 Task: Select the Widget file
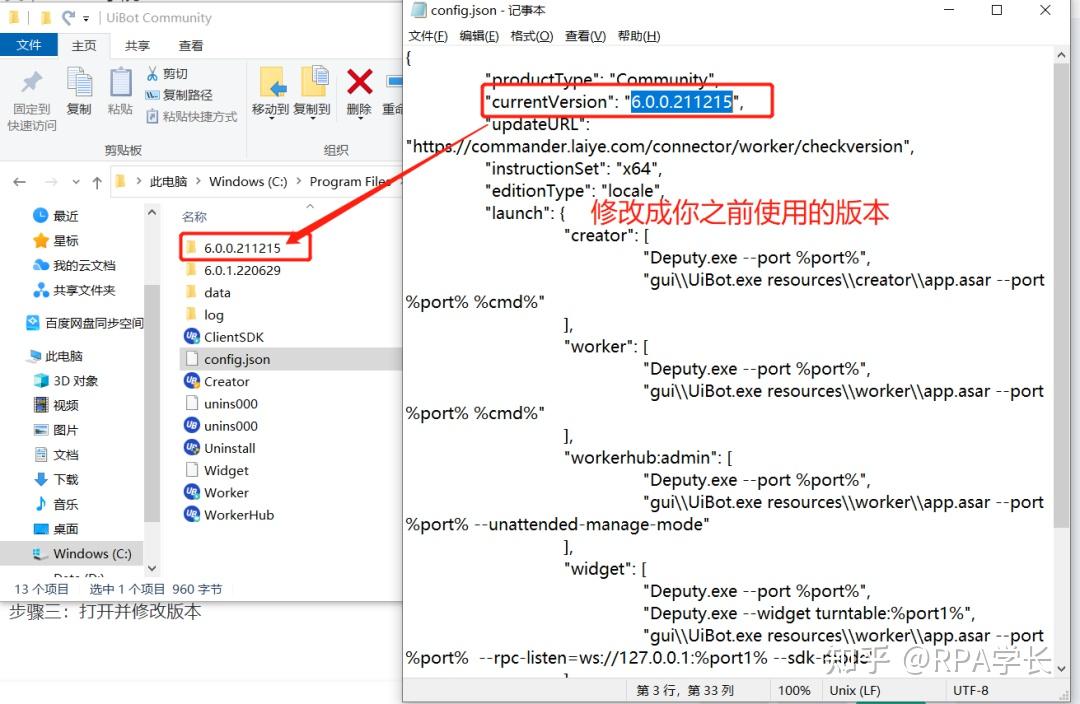[x=218, y=470]
